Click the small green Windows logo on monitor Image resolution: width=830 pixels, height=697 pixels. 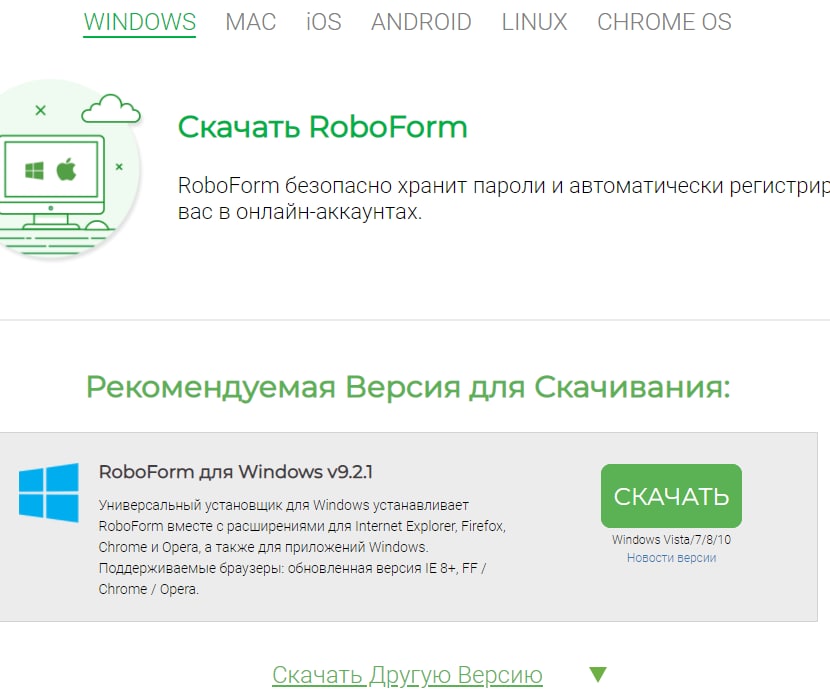point(34,170)
